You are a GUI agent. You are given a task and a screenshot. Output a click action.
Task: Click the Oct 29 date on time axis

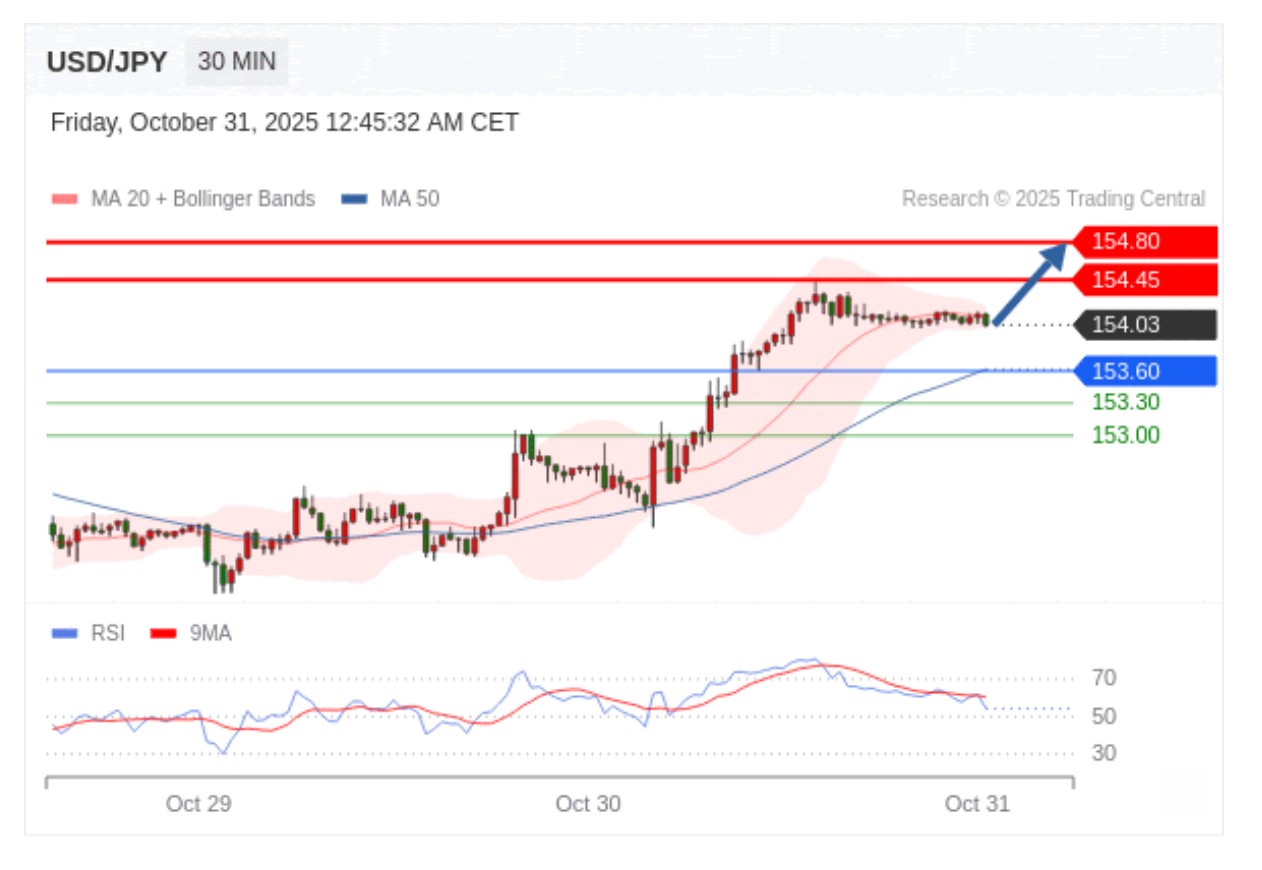(199, 804)
